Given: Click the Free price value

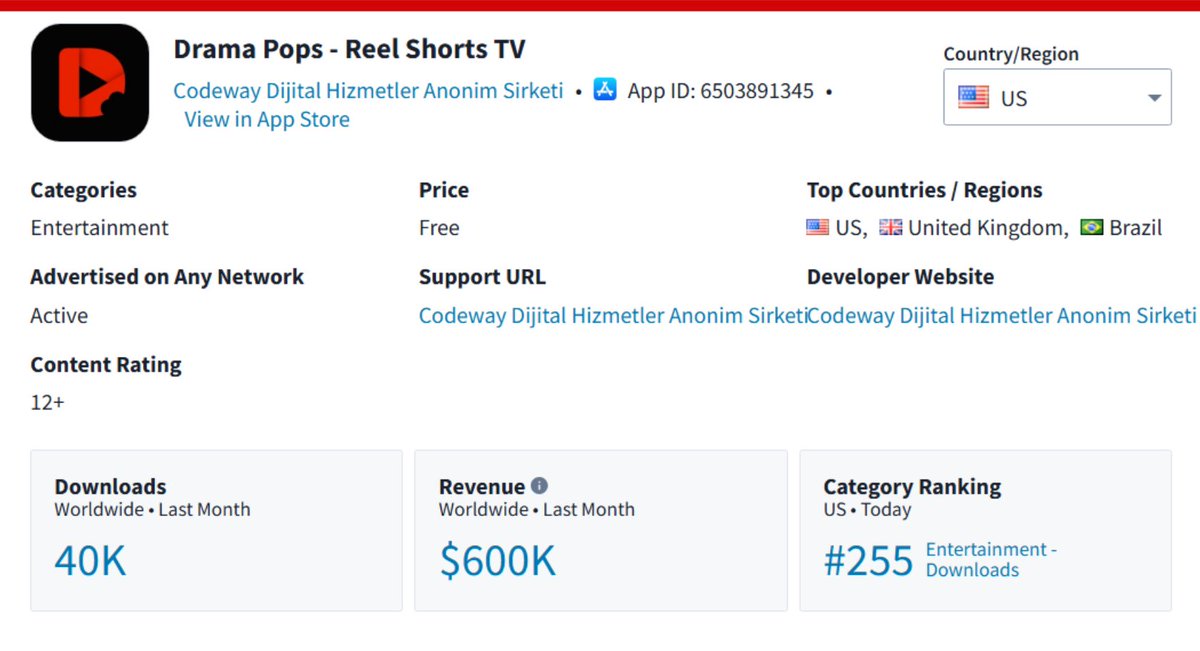Looking at the screenshot, I should coord(439,228).
